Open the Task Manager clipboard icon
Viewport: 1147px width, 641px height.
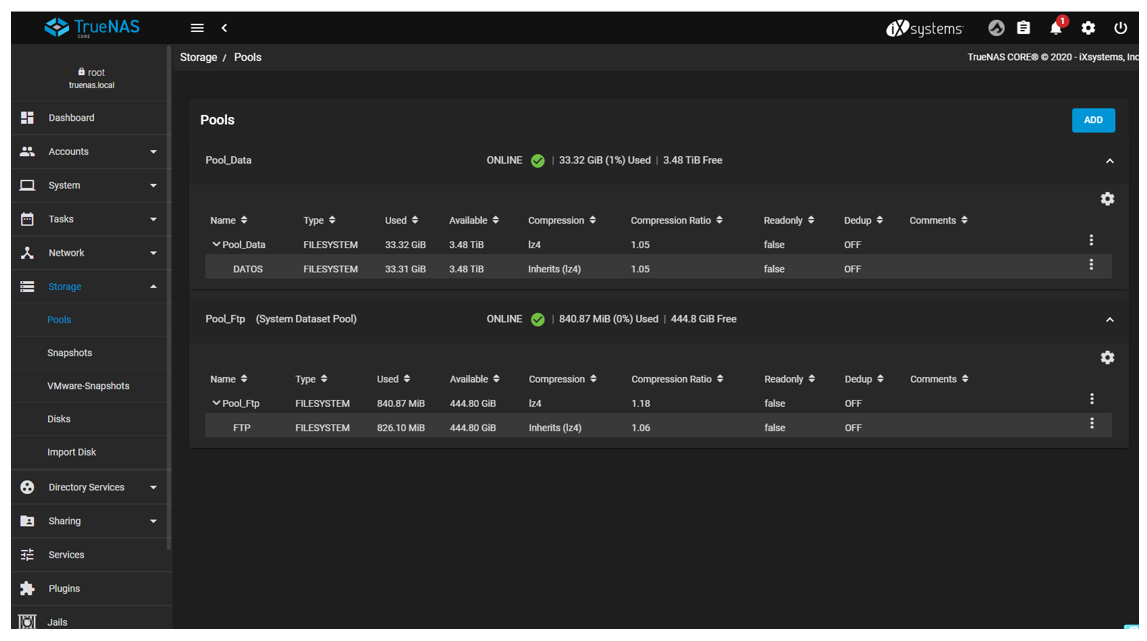(1023, 28)
